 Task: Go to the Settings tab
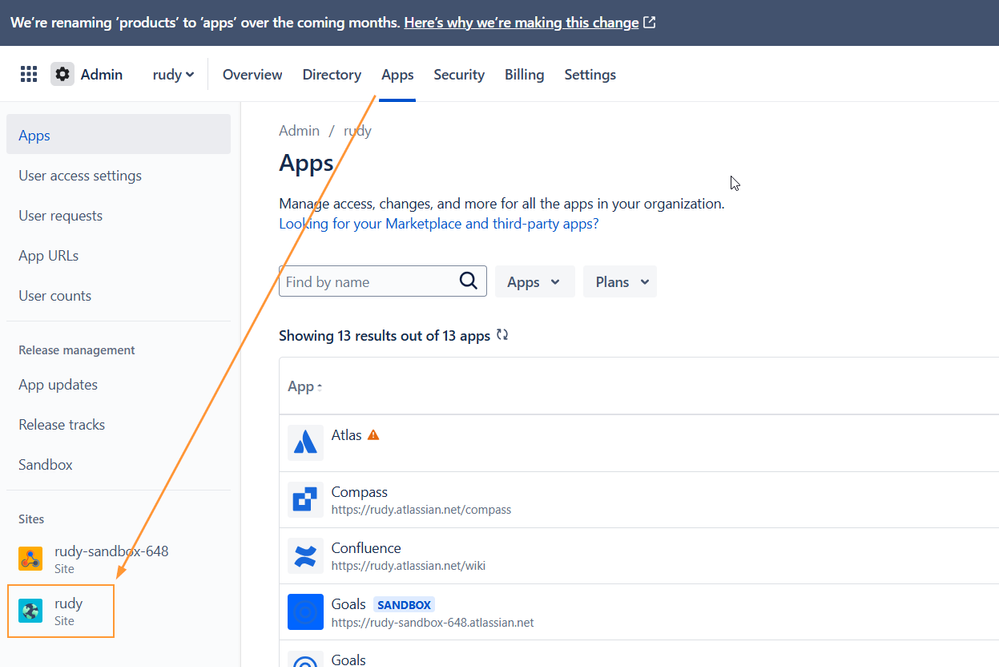pos(590,75)
